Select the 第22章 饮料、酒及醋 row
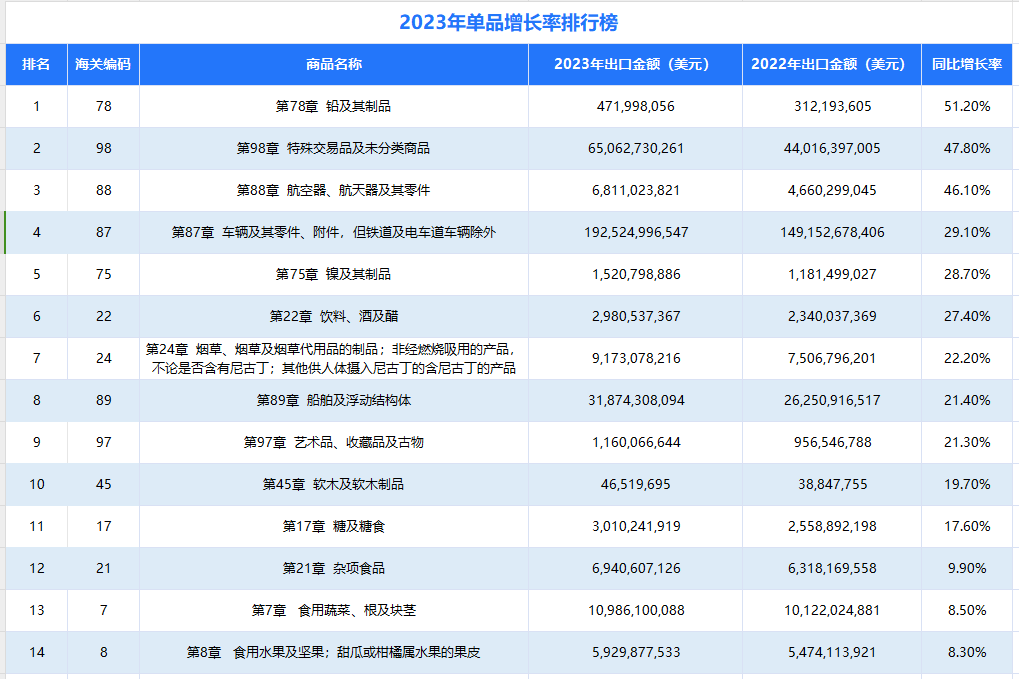The height and width of the screenshot is (679, 1019). 335,316
